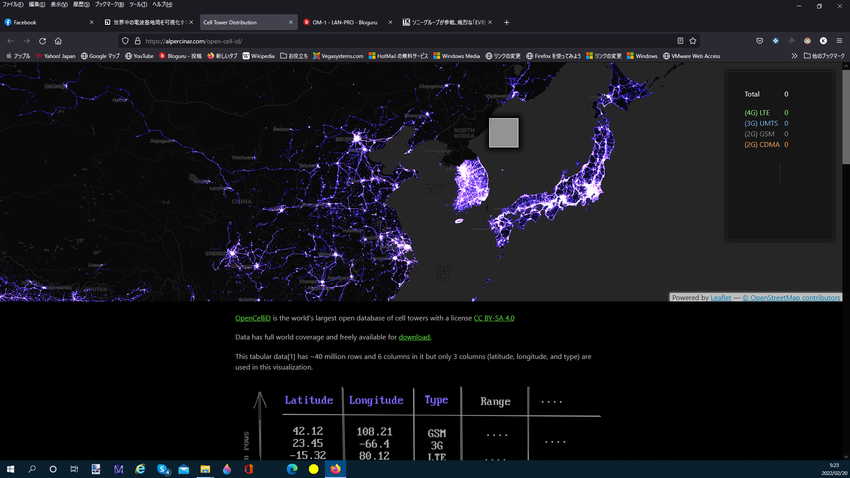Click the Total count label
This screenshot has width=850, height=478.
coord(752,94)
